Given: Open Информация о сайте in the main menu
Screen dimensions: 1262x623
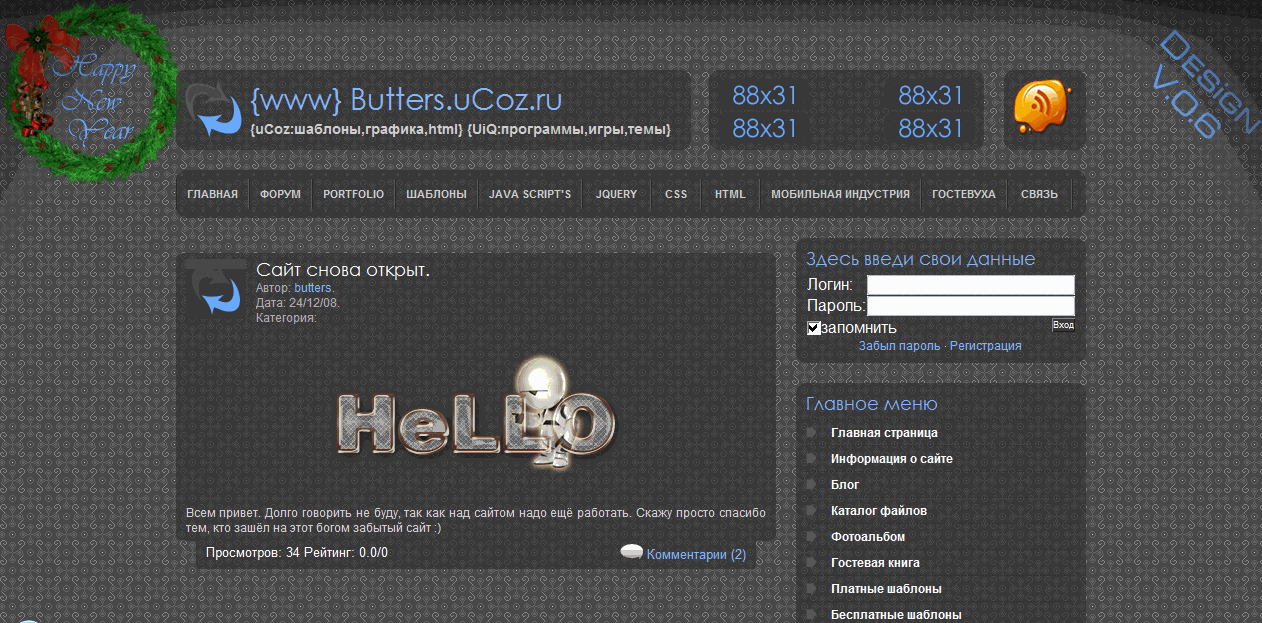Looking at the screenshot, I should point(892,459).
